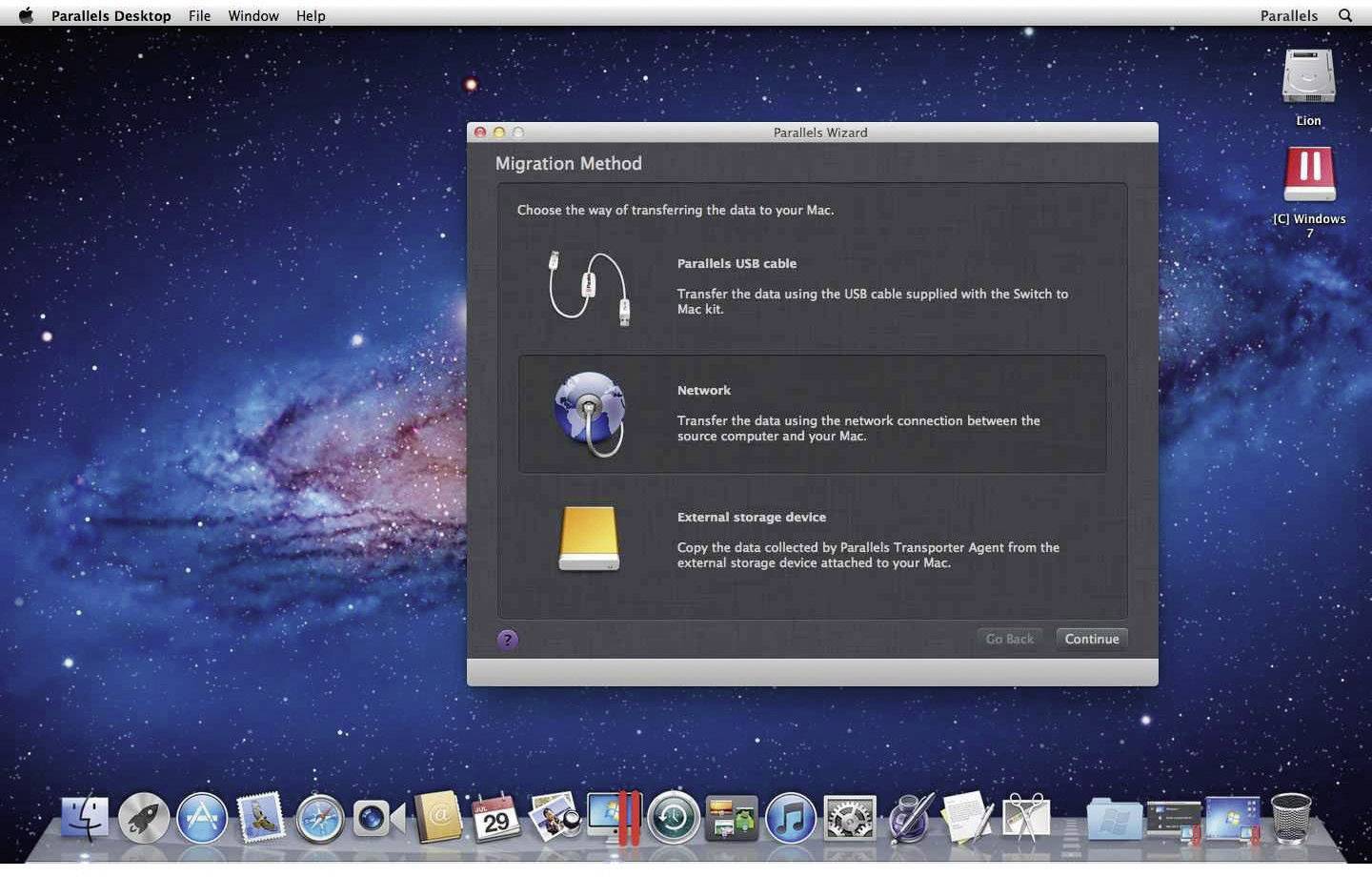Select the yellow external storage drive icon

pyautogui.click(x=589, y=539)
